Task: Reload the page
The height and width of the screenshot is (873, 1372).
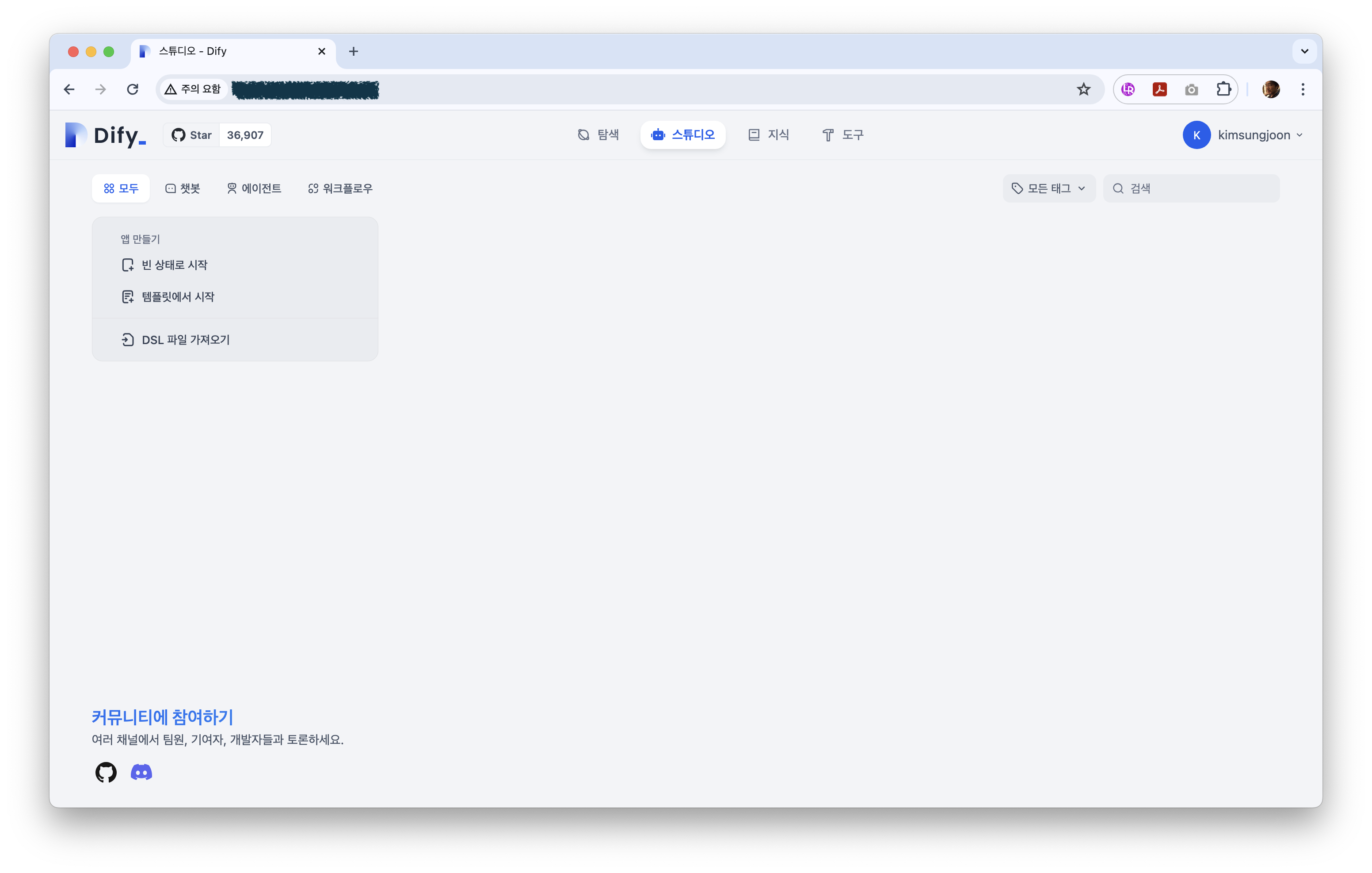Action: [x=133, y=89]
